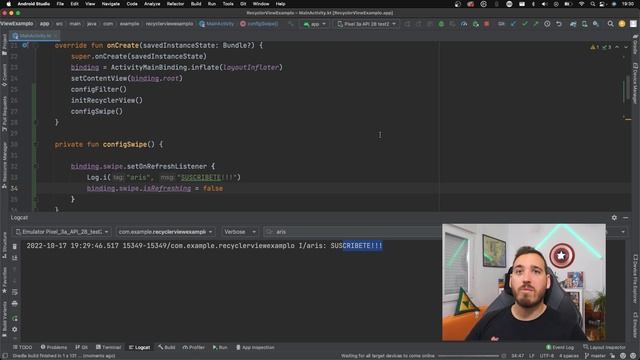
Task: Click the build hammer icon before app selector
Action: [291, 24]
